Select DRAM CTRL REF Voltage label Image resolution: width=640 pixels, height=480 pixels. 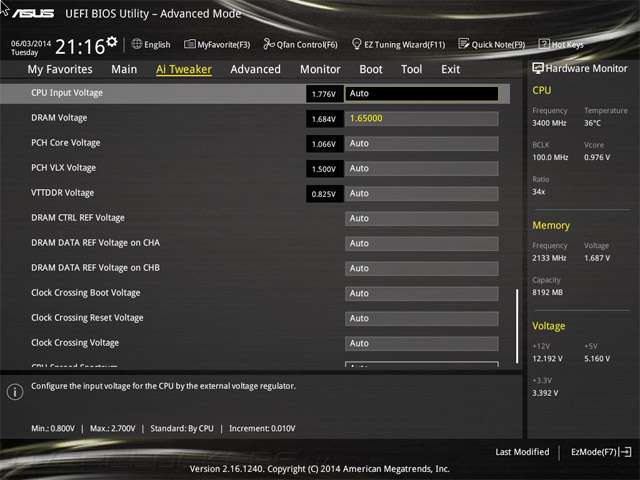coord(78,218)
